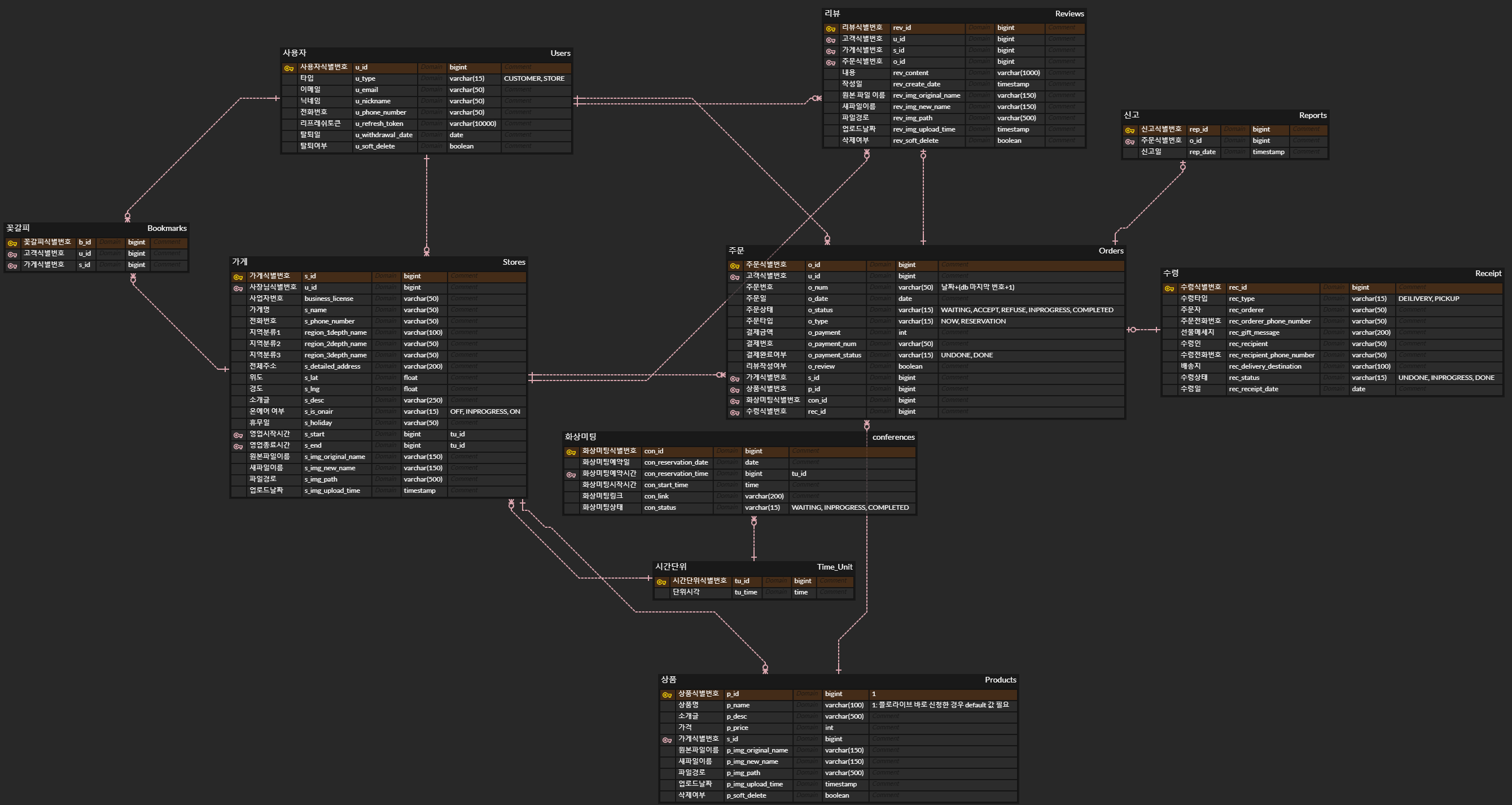Screen dimensions: 1512x805
Task: Click the varchar(15) data type of u_type
Action: [467, 78]
